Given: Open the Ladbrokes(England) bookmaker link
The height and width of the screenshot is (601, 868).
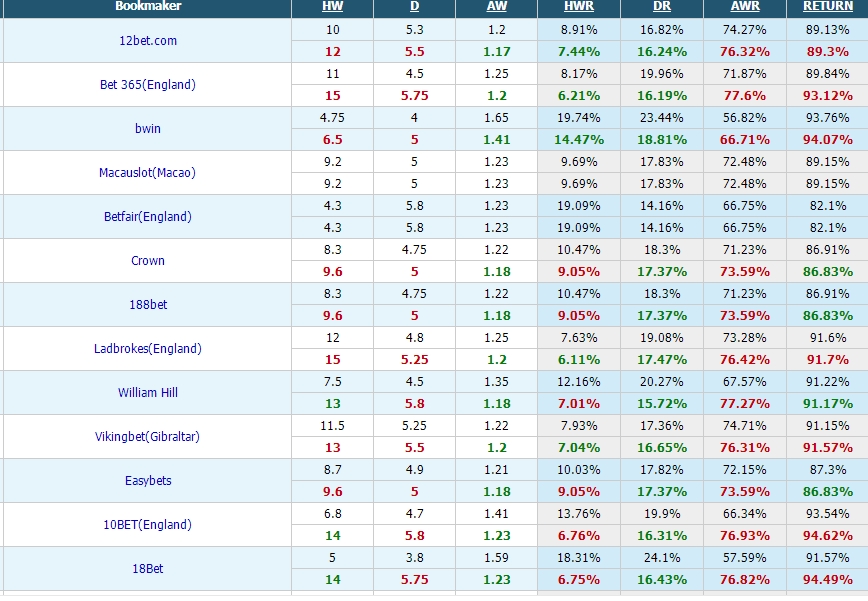Looking at the screenshot, I should [x=148, y=349].
